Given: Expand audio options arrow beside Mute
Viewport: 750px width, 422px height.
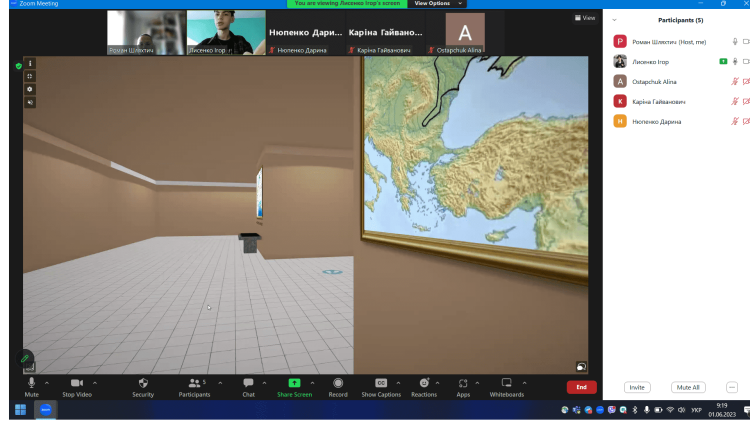Looking at the screenshot, I should coord(47,382).
